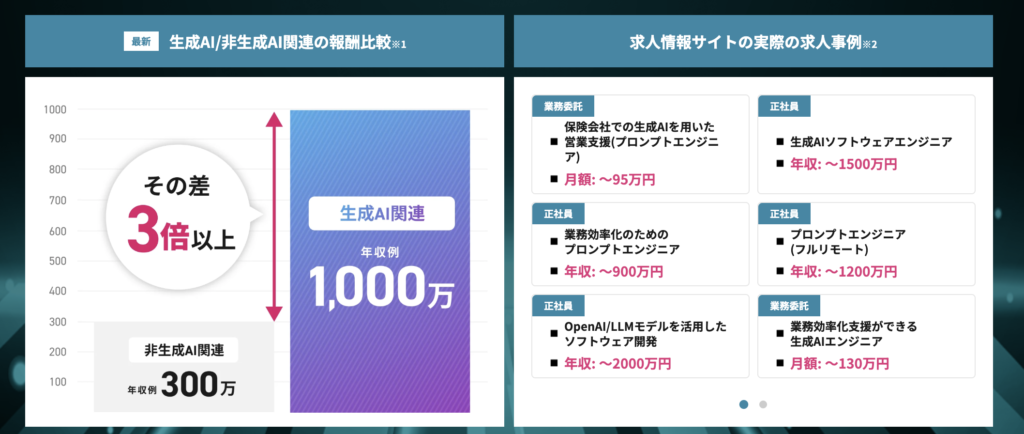Click the 生成AI/非生成AI関連の報酬比較 header
The height and width of the screenshot is (434, 1024).
(x=280, y=42)
